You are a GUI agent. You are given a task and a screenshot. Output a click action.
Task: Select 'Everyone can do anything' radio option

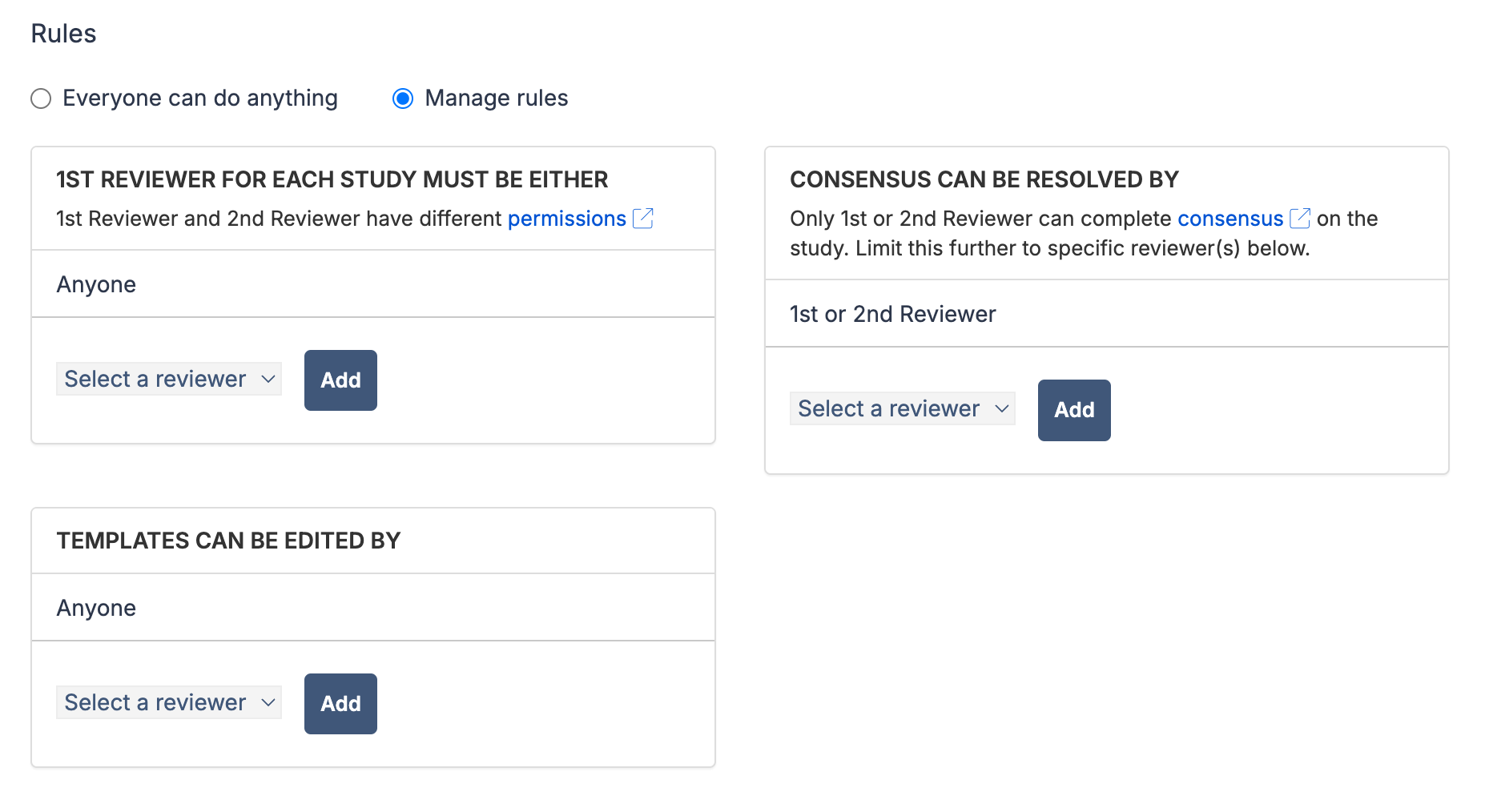point(41,98)
